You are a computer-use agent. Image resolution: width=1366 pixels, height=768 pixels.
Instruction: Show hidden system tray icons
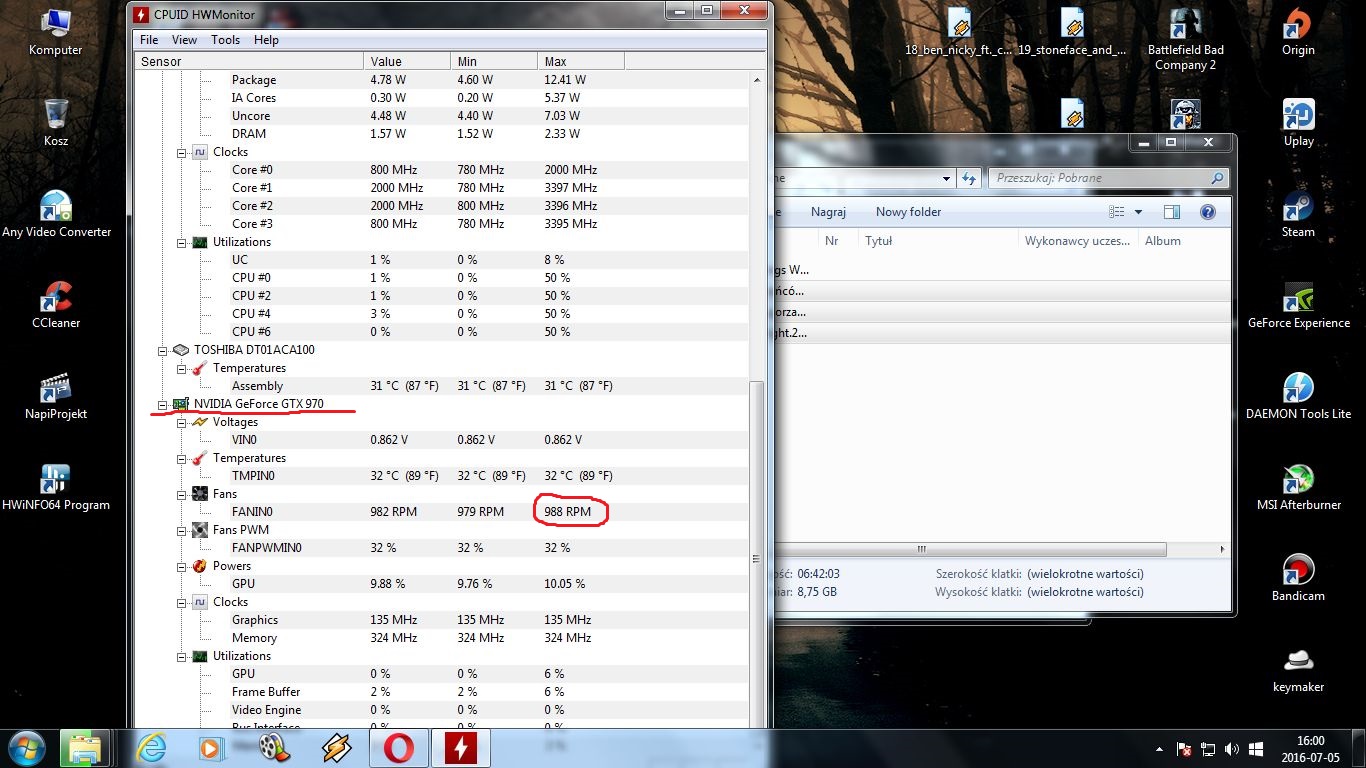(1160, 749)
